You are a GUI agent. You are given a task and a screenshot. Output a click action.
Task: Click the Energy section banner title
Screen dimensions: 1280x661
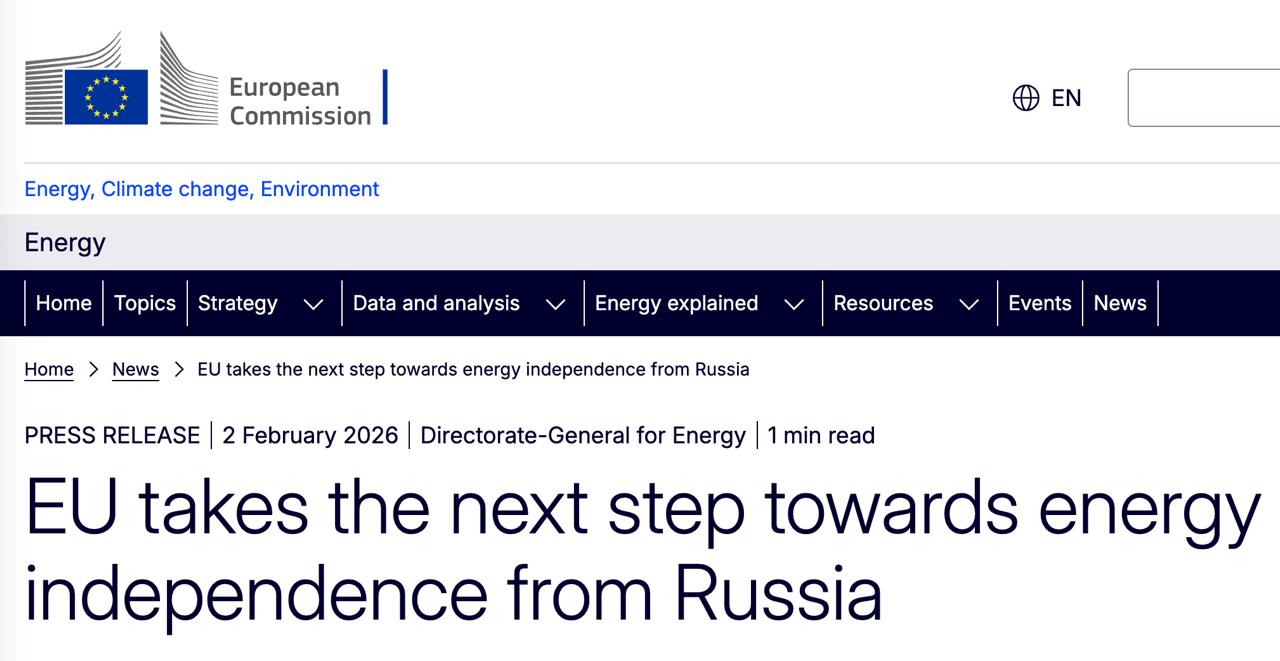(63, 242)
